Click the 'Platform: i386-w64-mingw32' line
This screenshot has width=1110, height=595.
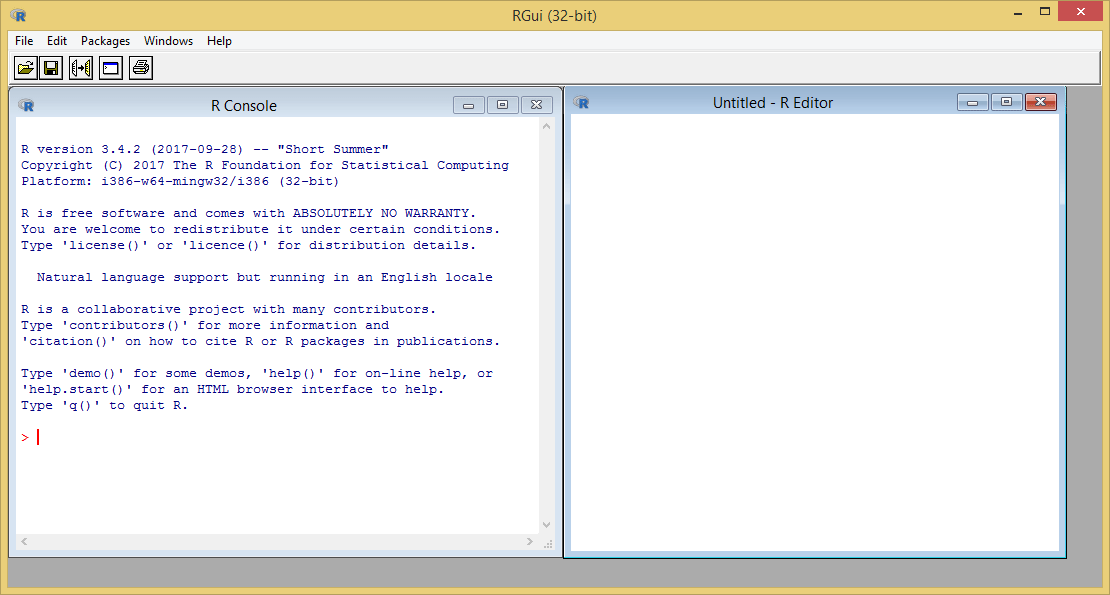(180, 181)
